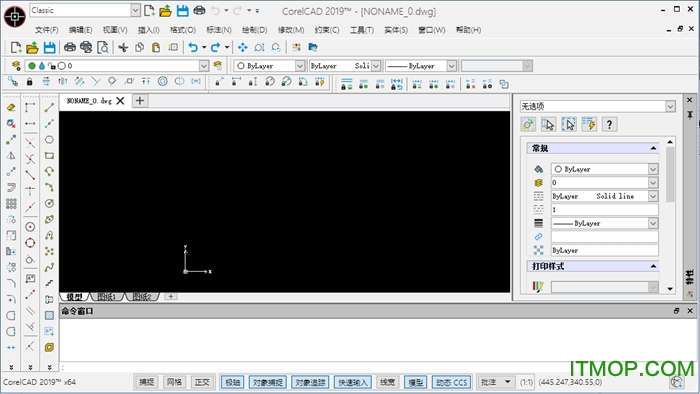Toggle 对象捕捉 entity snap
This screenshot has width=700, height=394.
(x=267, y=382)
